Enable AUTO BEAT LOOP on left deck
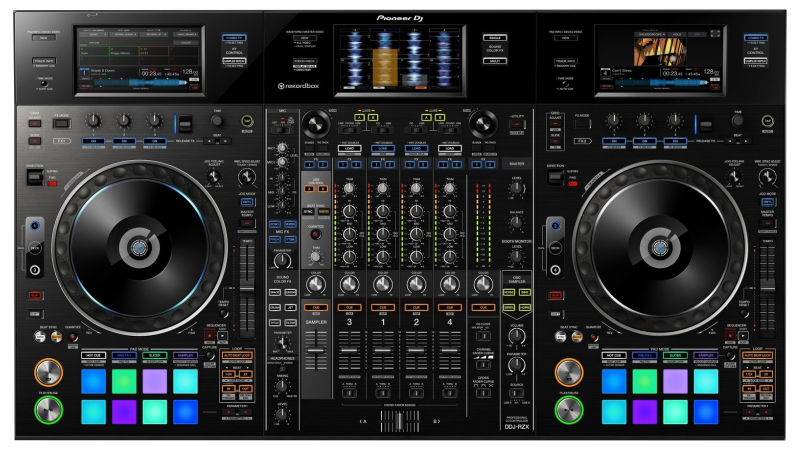 238,357
